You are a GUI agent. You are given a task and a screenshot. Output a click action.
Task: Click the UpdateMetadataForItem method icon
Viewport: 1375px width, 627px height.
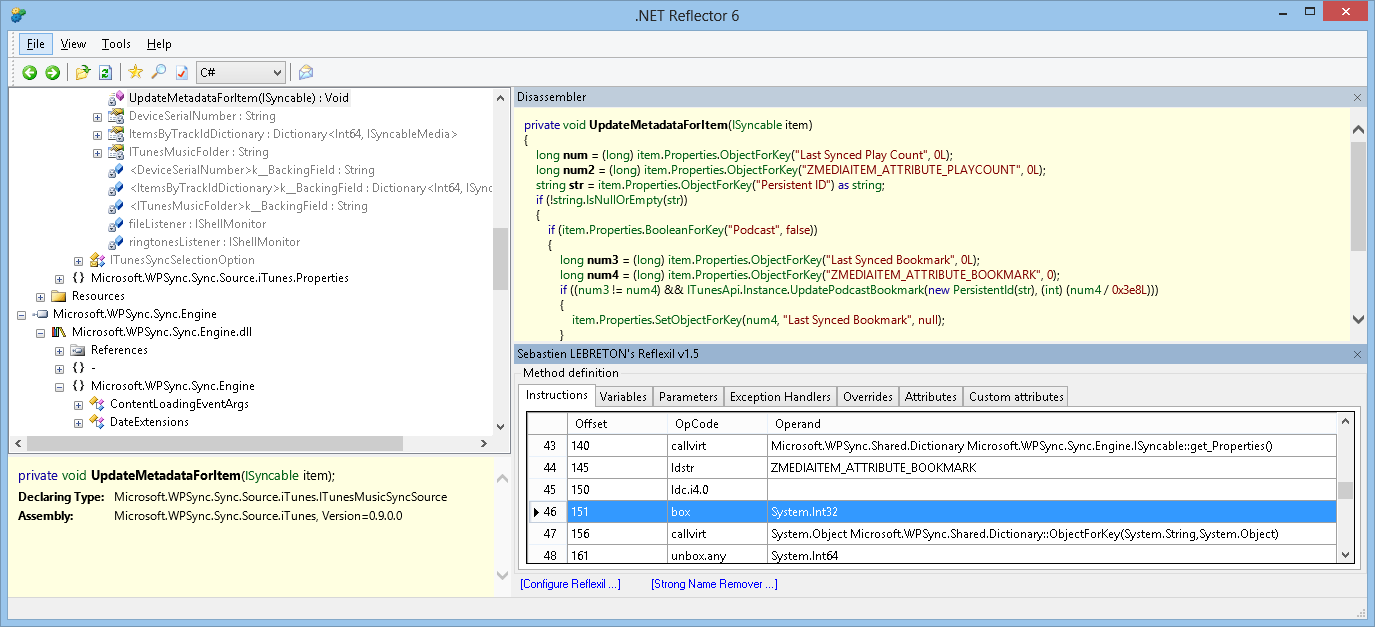pos(116,98)
